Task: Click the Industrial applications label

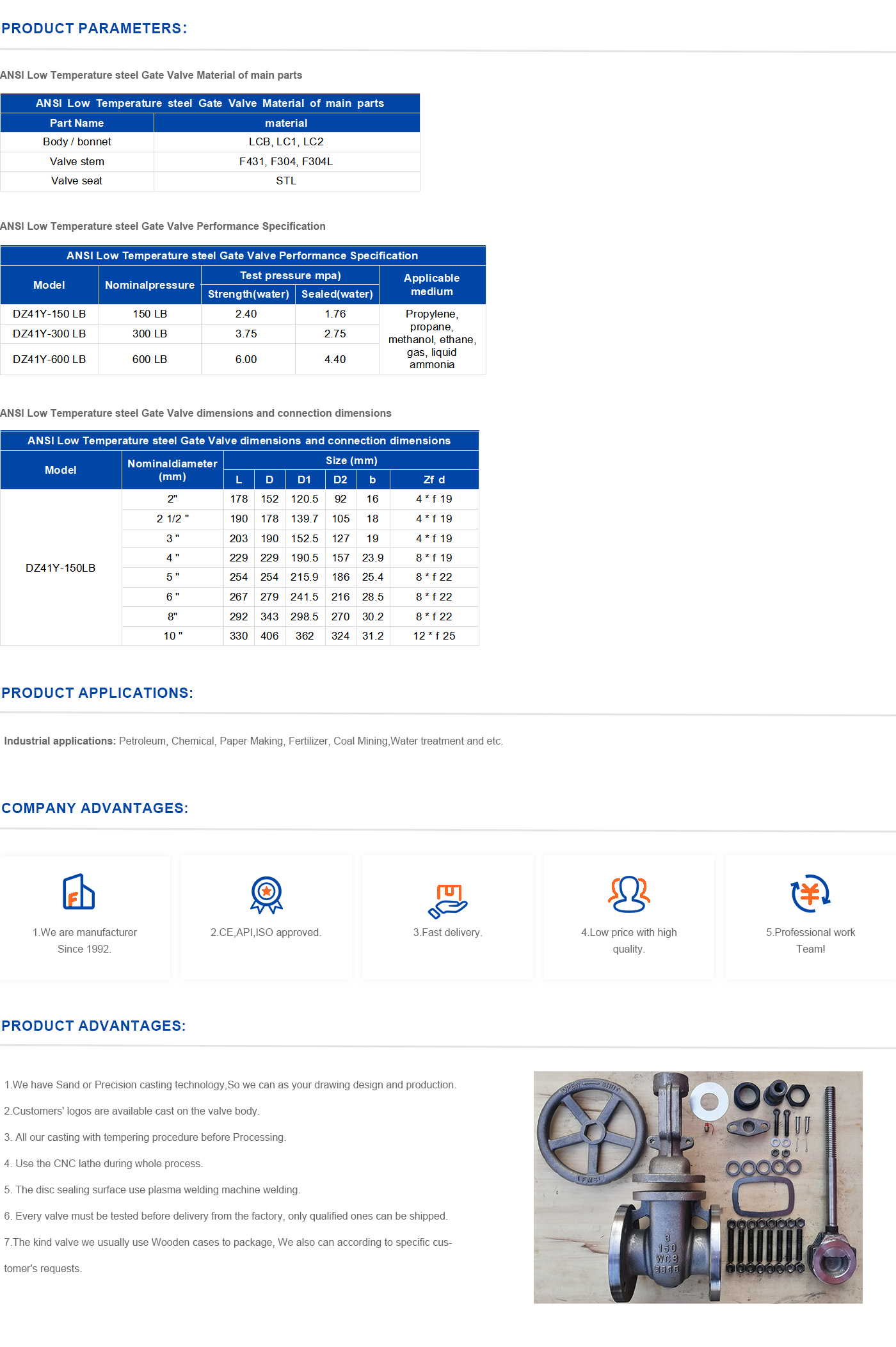Action: pos(60,741)
